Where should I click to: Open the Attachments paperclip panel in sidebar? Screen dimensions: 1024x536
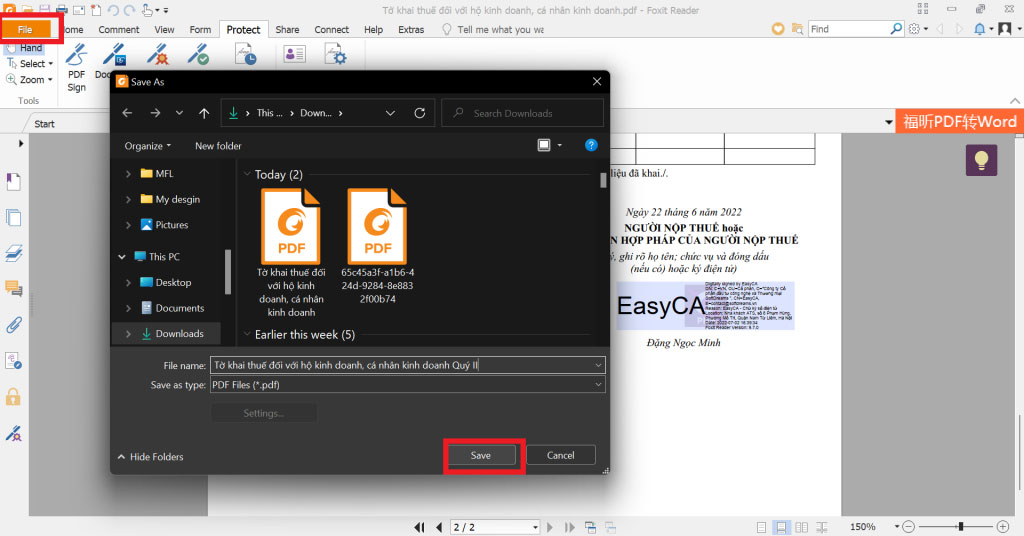click(x=14, y=324)
